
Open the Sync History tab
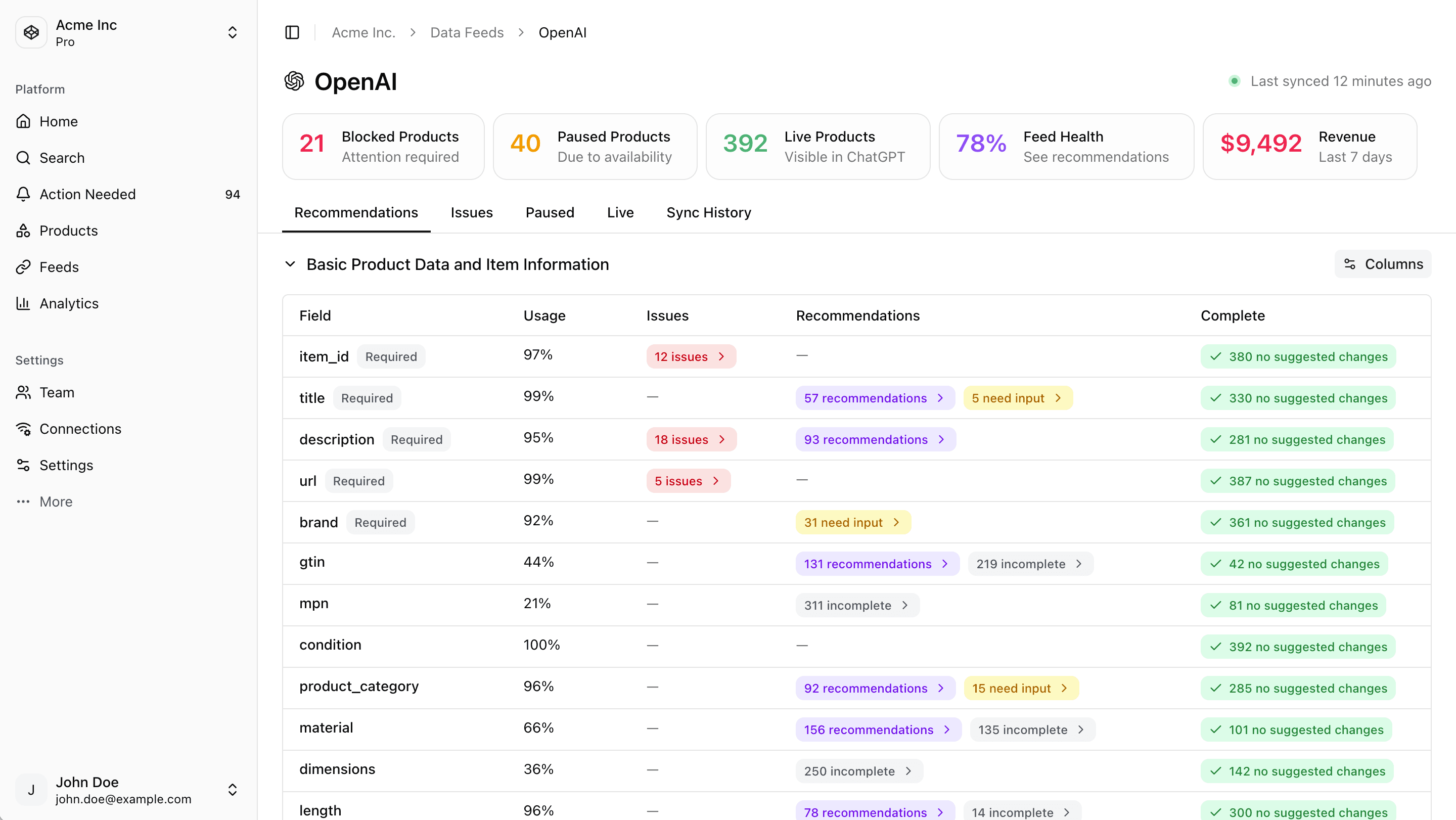pyautogui.click(x=708, y=212)
